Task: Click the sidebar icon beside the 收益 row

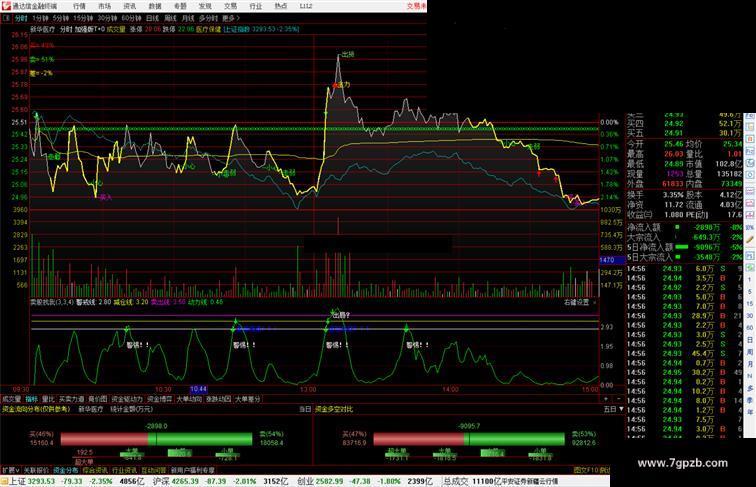Action: click(x=750, y=216)
